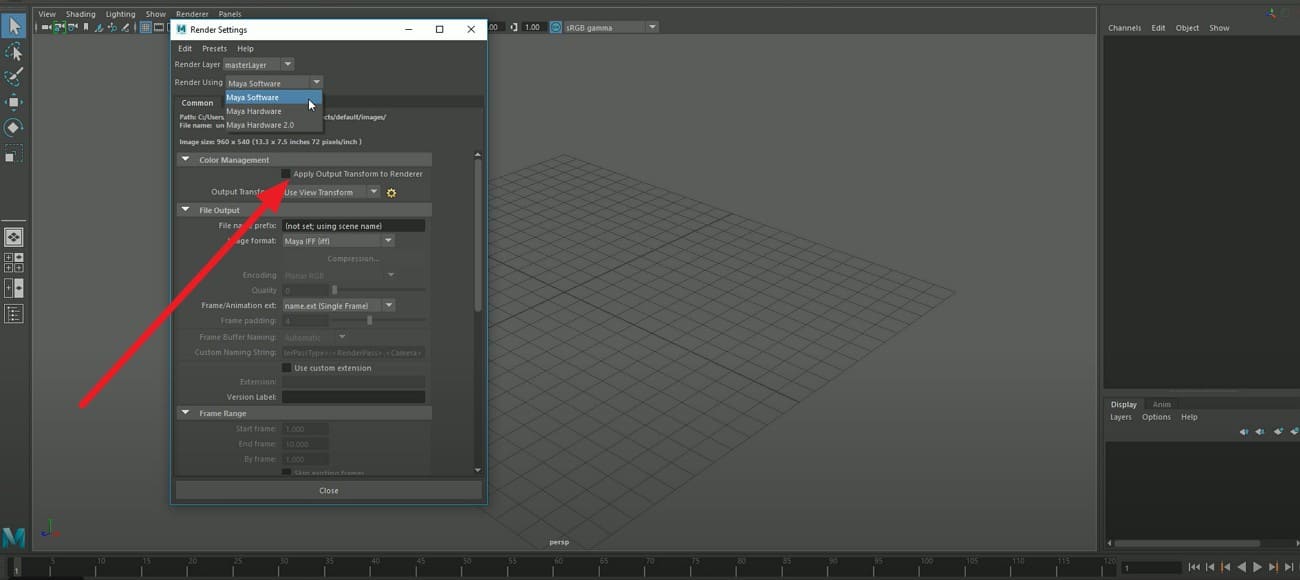Click the sRGB gamma color management icon
Image resolution: width=1300 pixels, height=580 pixels.
click(x=555, y=27)
